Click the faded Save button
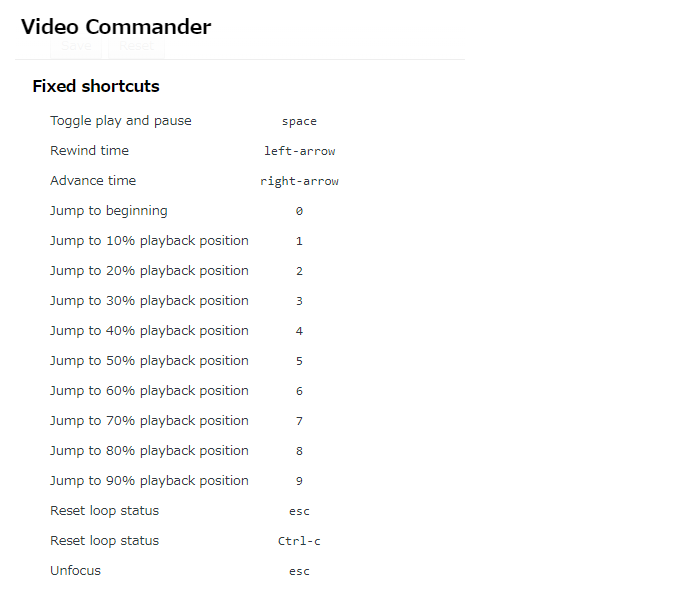The image size is (688, 590). point(76,46)
